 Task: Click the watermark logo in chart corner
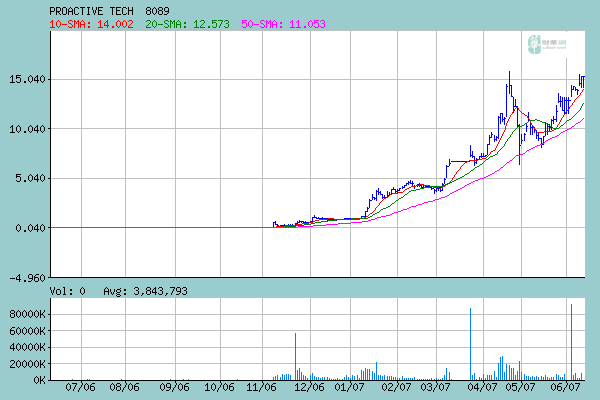547,44
